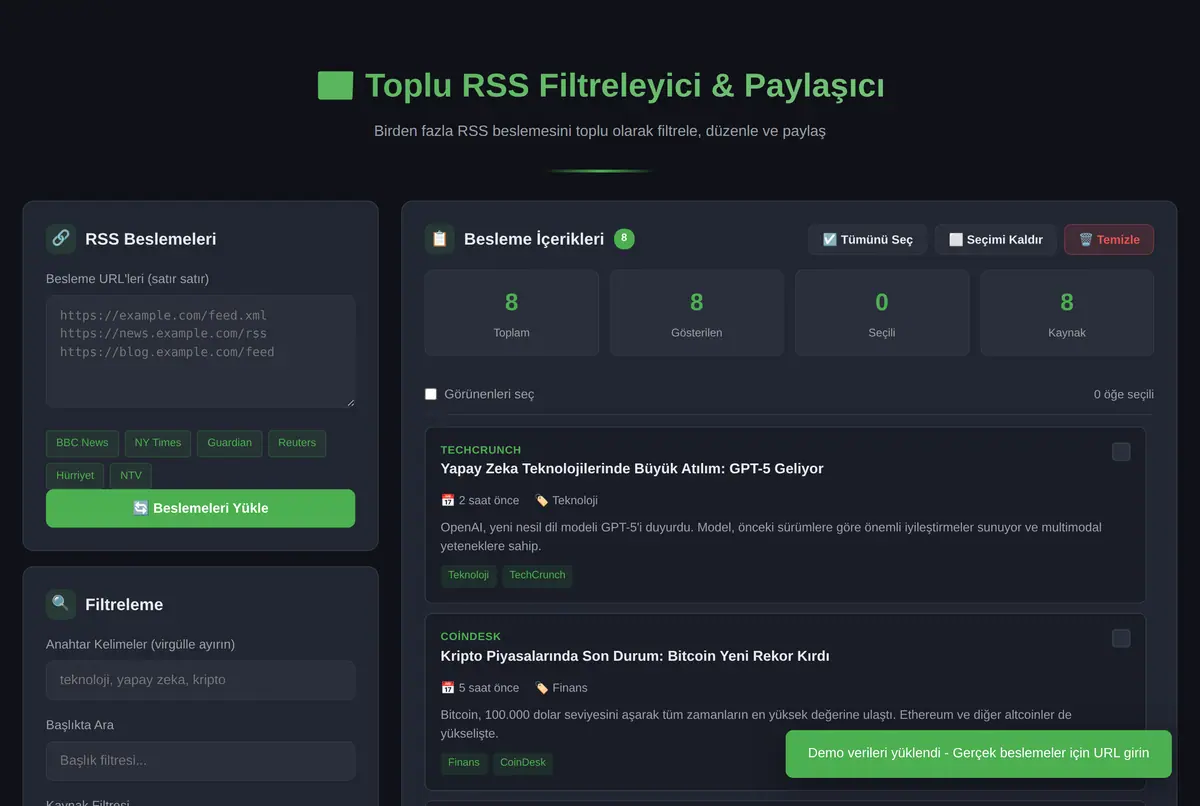Click the red Temizle button
The width and height of the screenshot is (1200, 806).
[1109, 239]
